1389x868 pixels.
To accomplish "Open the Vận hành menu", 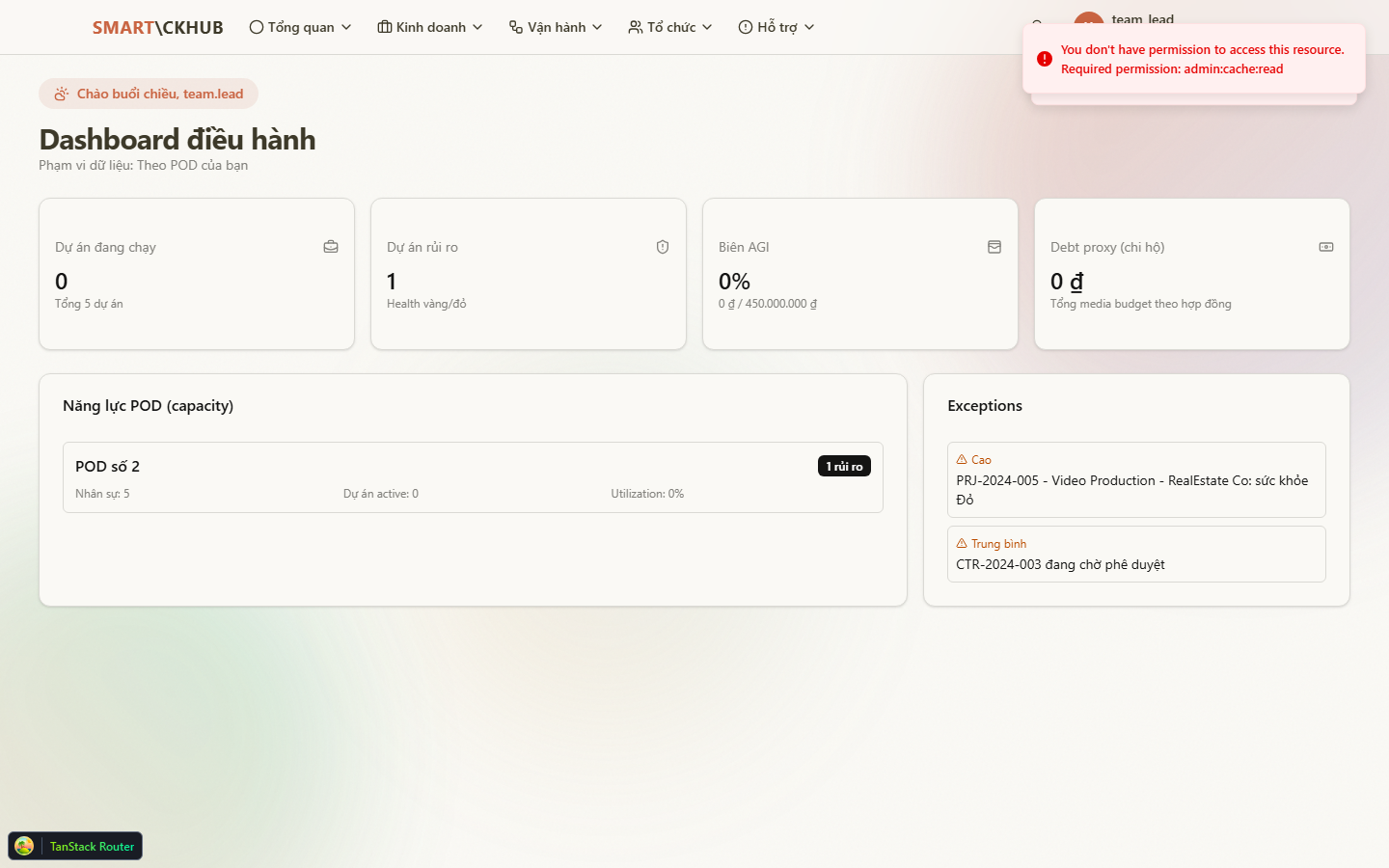I will 556,27.
